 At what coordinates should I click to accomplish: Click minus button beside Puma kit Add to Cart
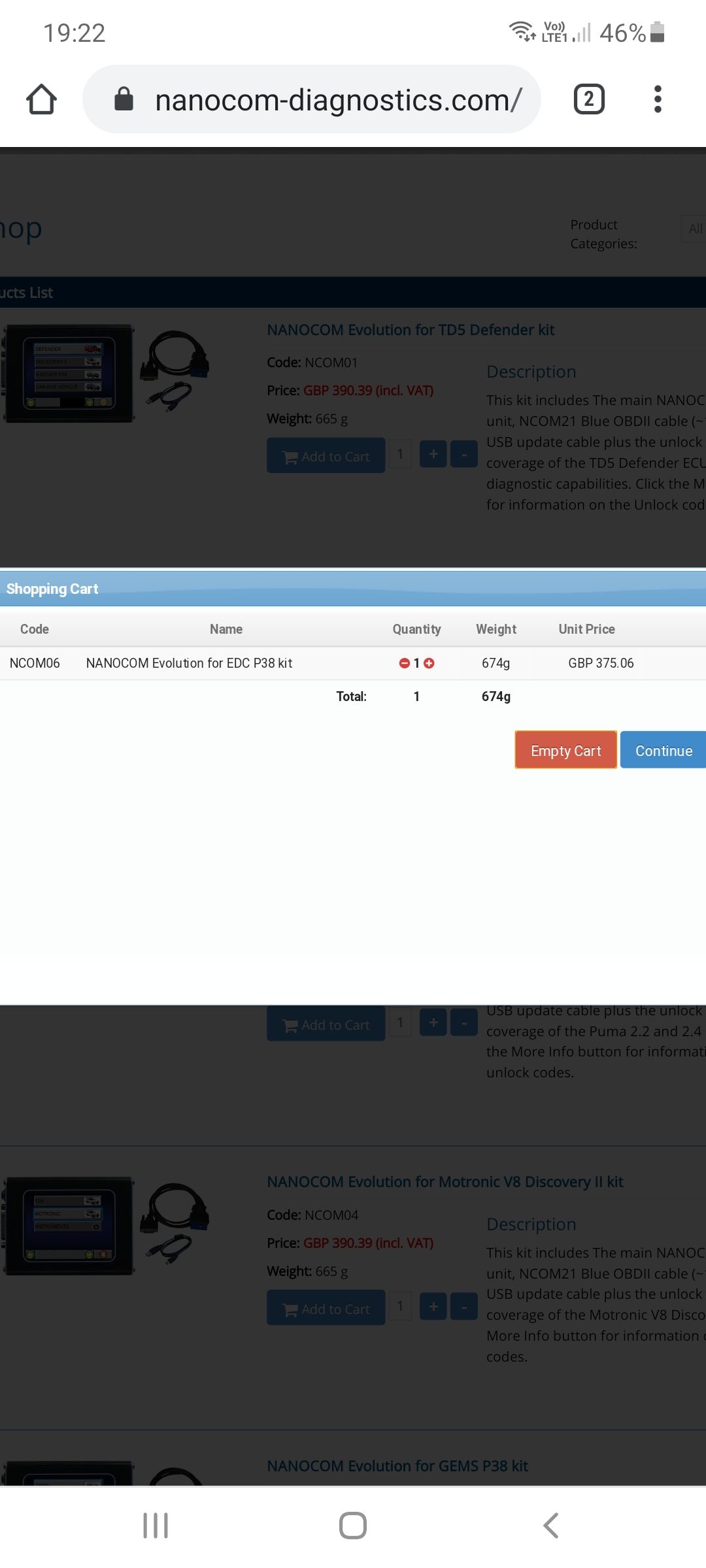click(464, 1022)
